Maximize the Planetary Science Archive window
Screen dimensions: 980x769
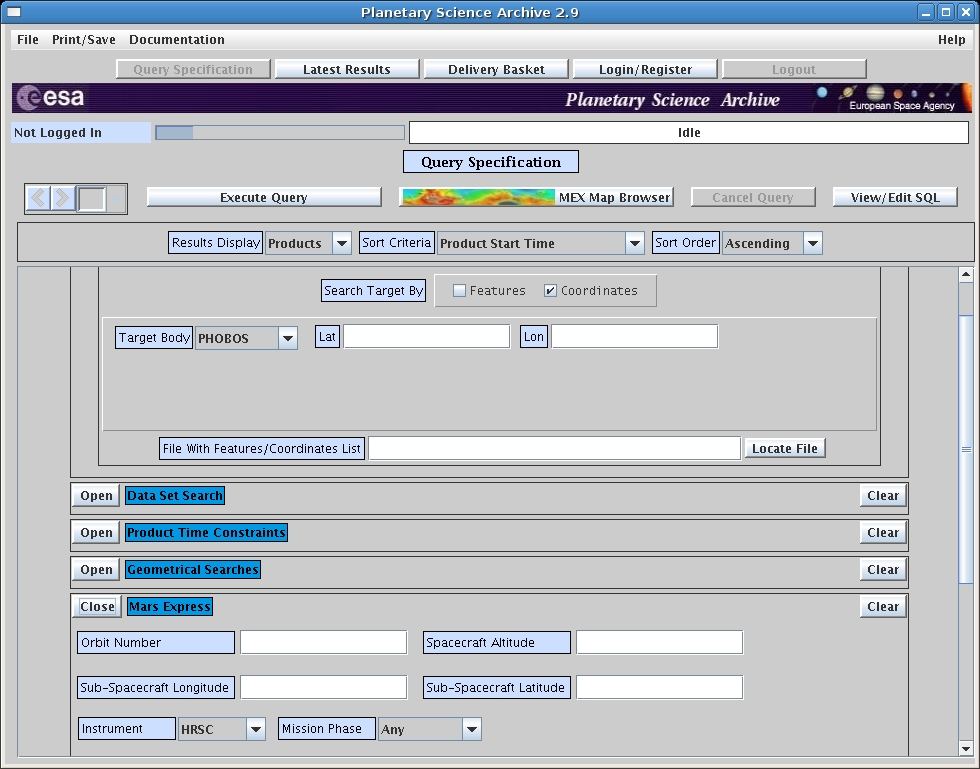[946, 12]
